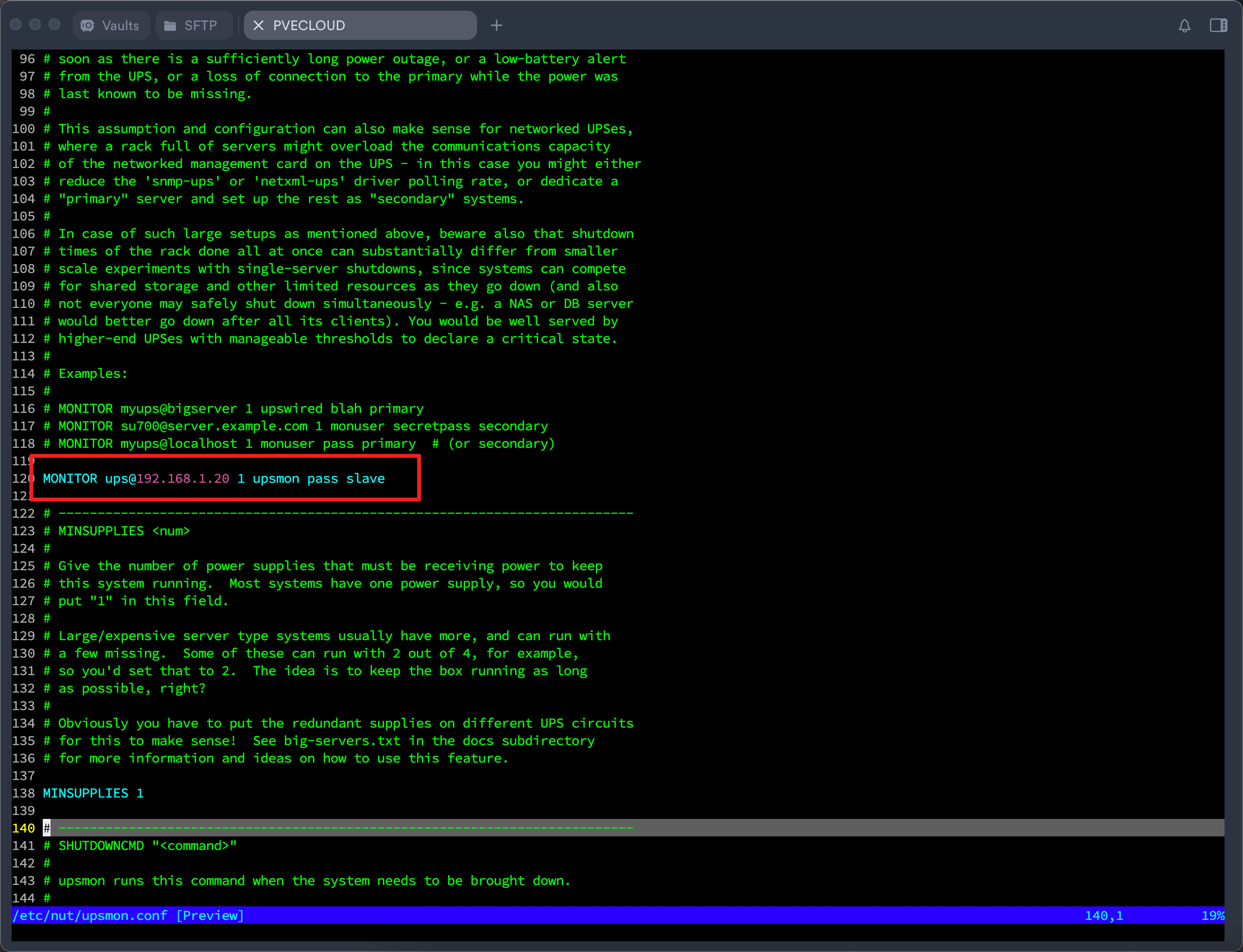Open notifications bell
This screenshot has width=1243, height=952.
(x=1184, y=25)
